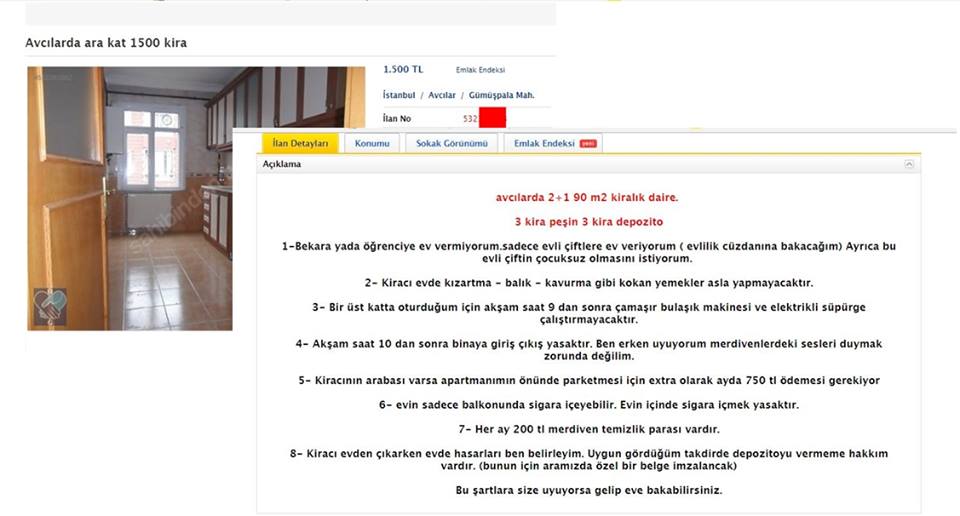The image size is (960, 516).
Task: Open the Avcılar breadcrumb link
Action: [x=441, y=95]
